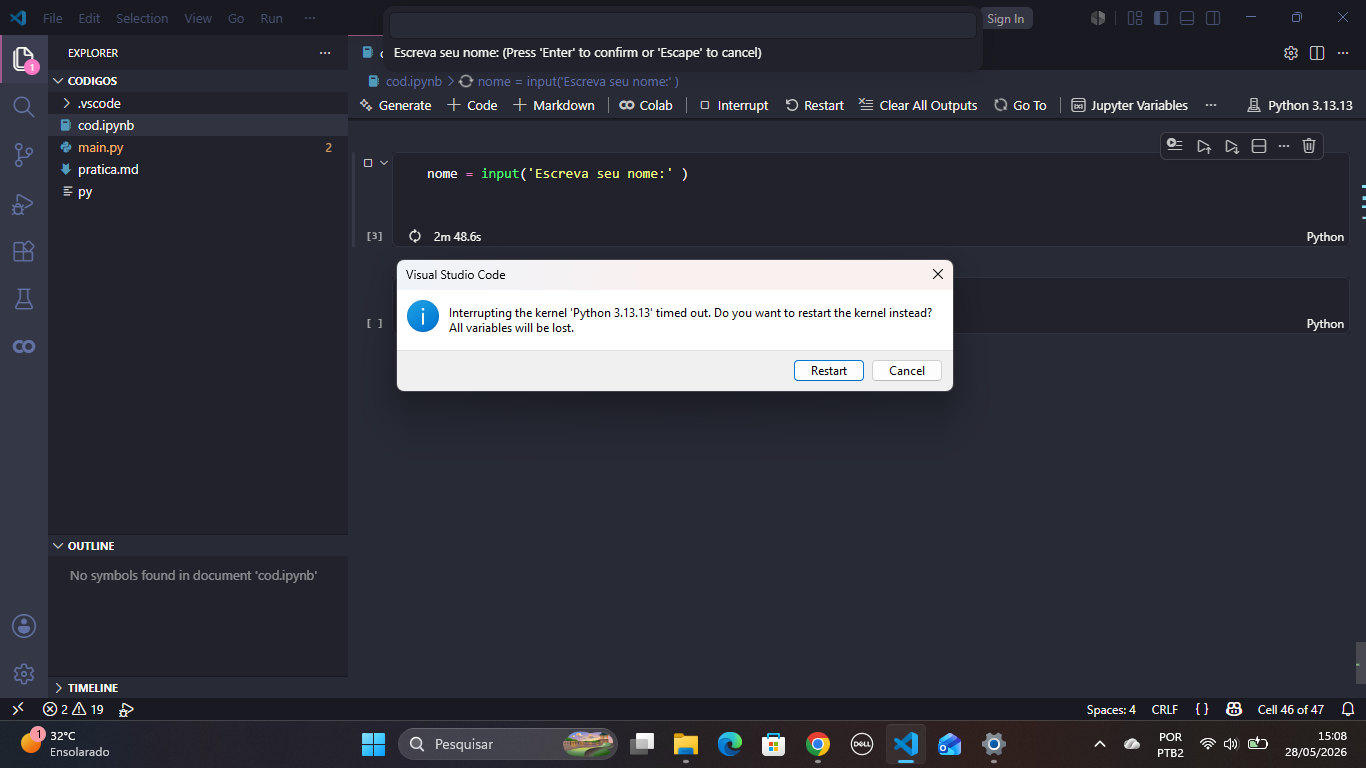Click the 'Escreva seu nome' input box
Viewport: 1366px width, 768px height.
683,26
